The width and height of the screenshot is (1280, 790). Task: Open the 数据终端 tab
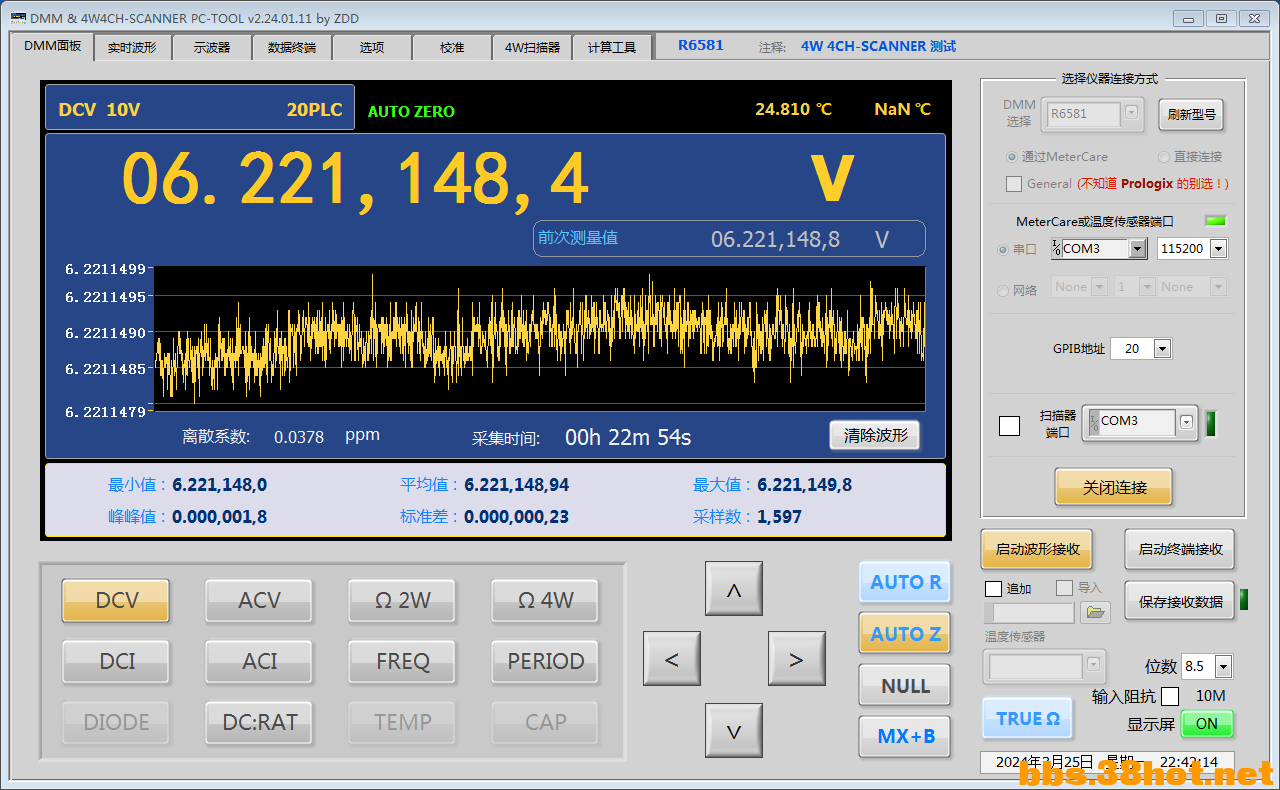(x=292, y=47)
